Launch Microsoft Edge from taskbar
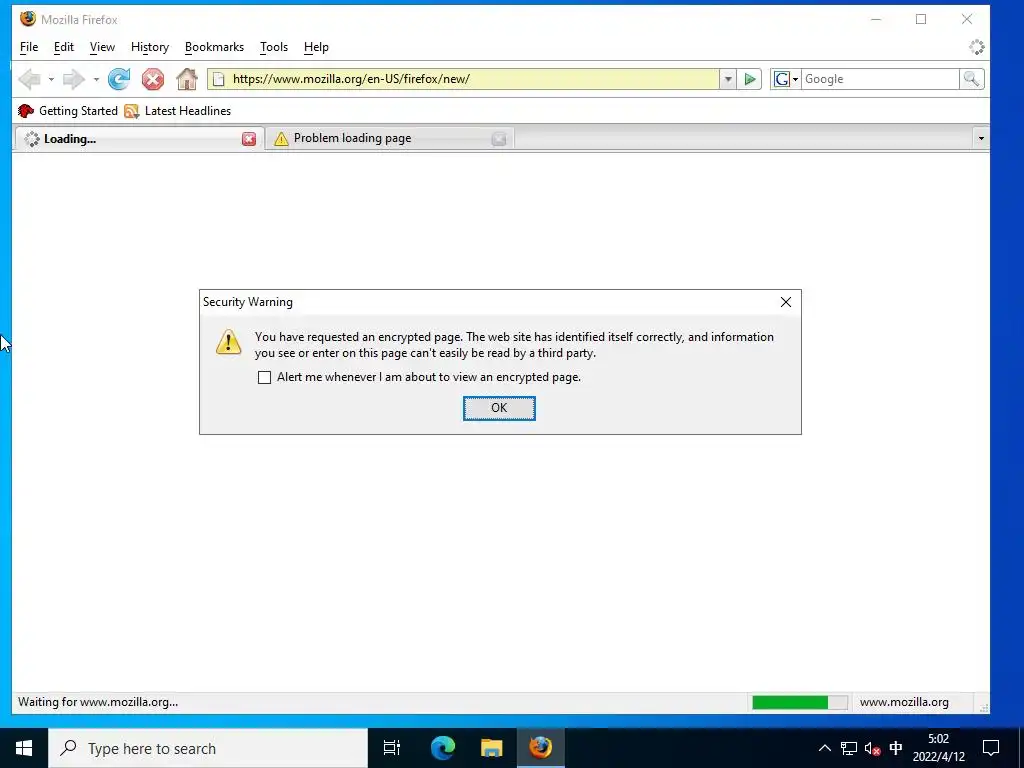Screen dimensions: 1024x768 [442, 748]
